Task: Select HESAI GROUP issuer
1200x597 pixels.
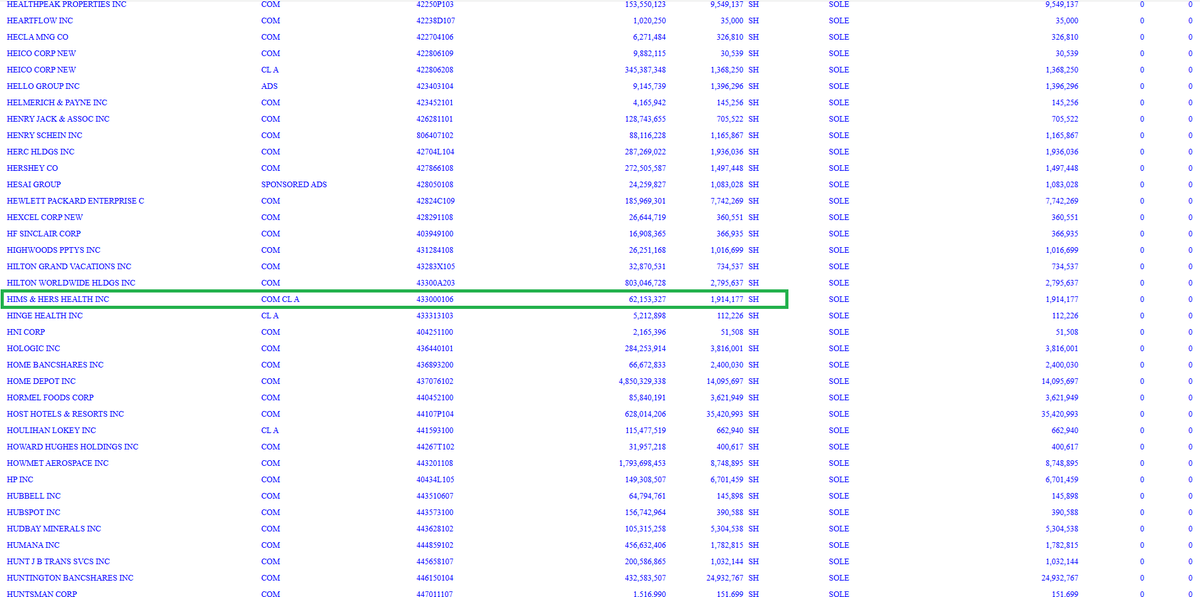Action: click(33, 184)
